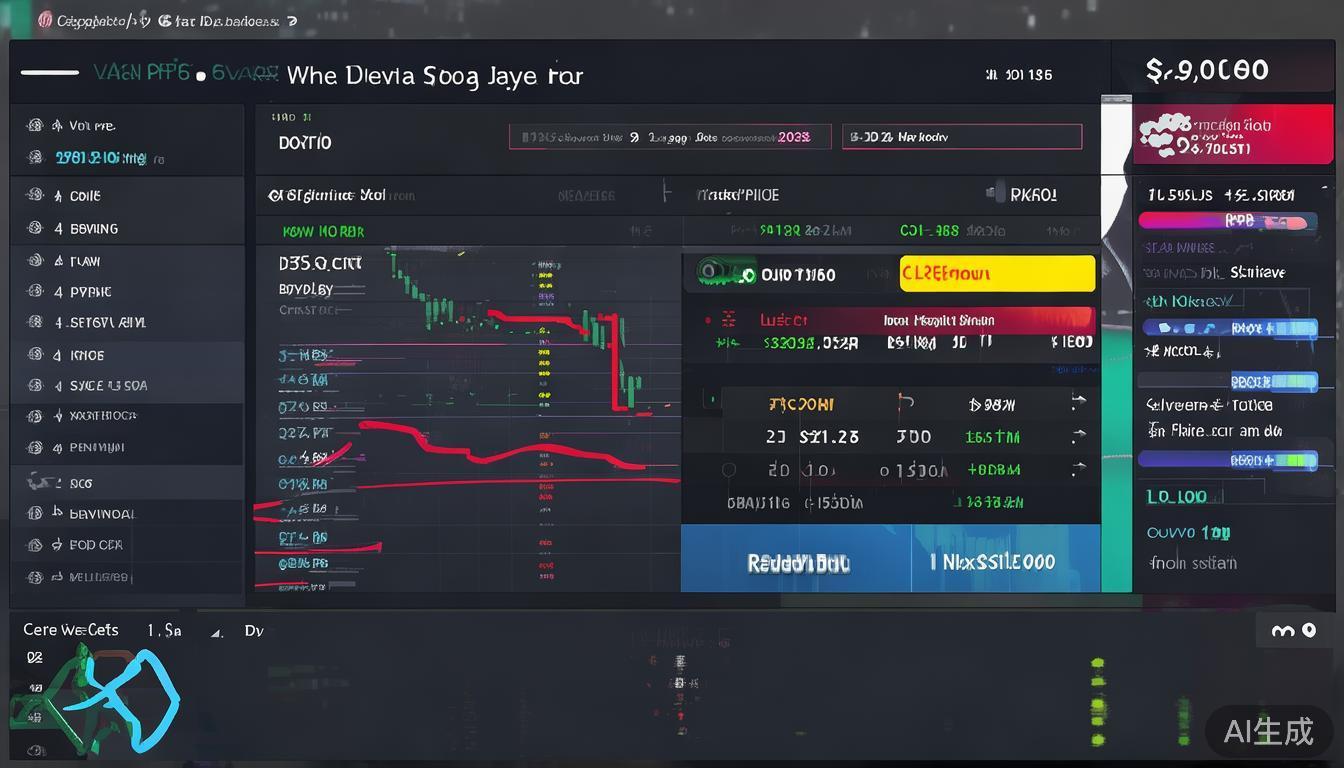Image resolution: width=1344 pixels, height=768 pixels.
Task: Click the icon left of BEVINOAL sidebar item
Action: 35,513
